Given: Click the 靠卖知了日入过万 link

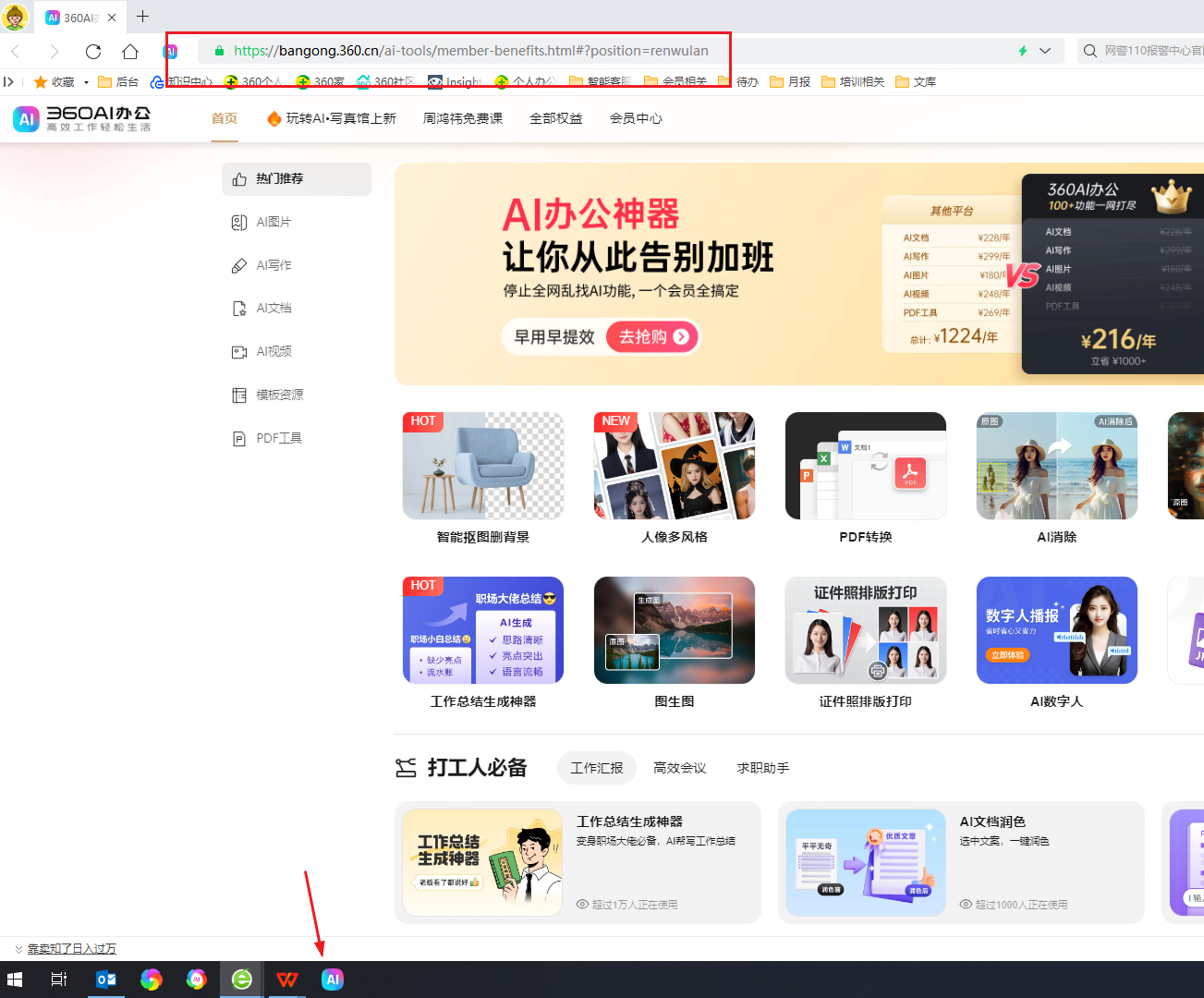Looking at the screenshot, I should 71,948.
